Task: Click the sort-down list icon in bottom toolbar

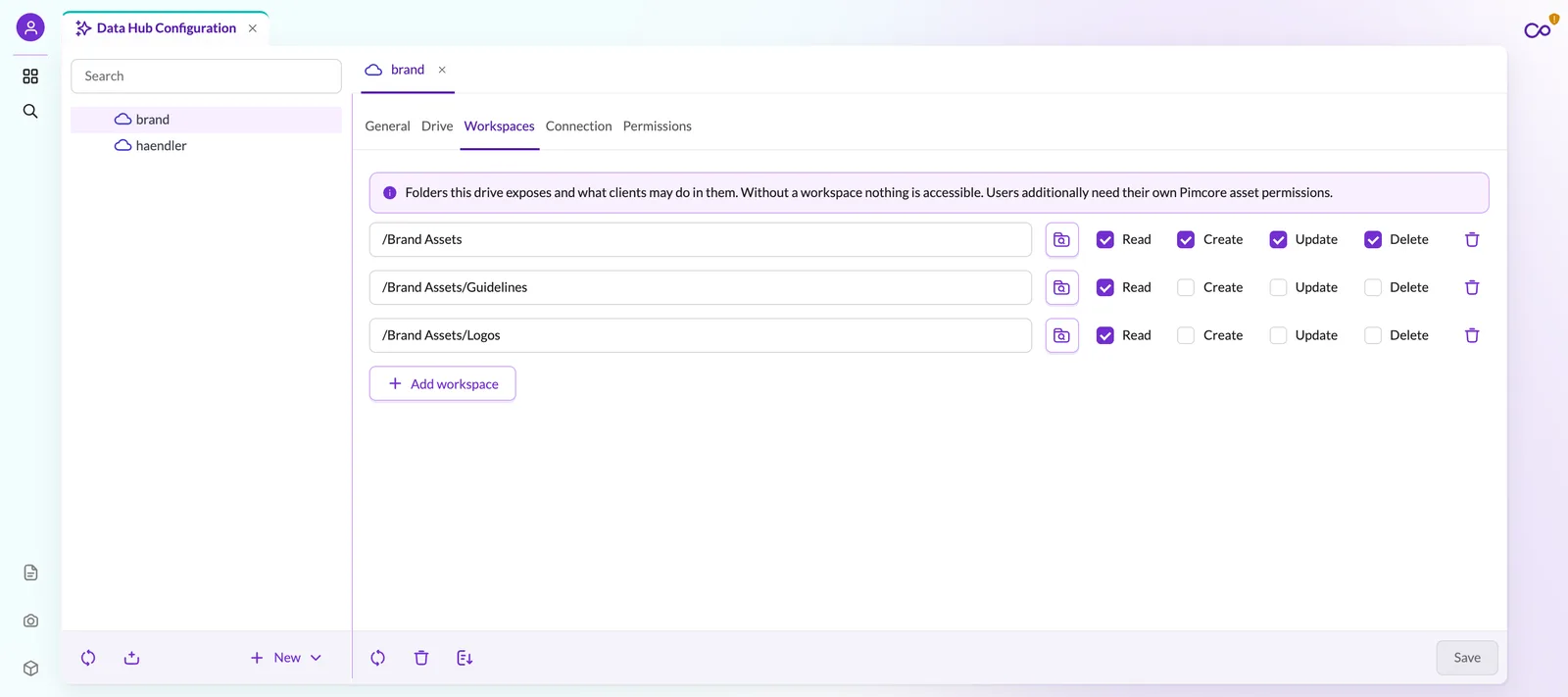Action: coord(465,658)
